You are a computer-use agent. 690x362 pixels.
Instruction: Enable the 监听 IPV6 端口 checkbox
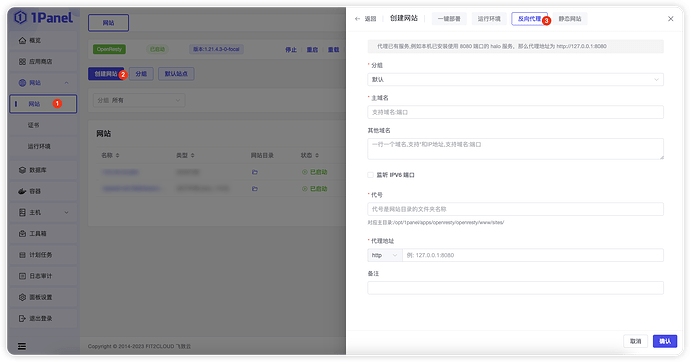[x=371, y=175]
